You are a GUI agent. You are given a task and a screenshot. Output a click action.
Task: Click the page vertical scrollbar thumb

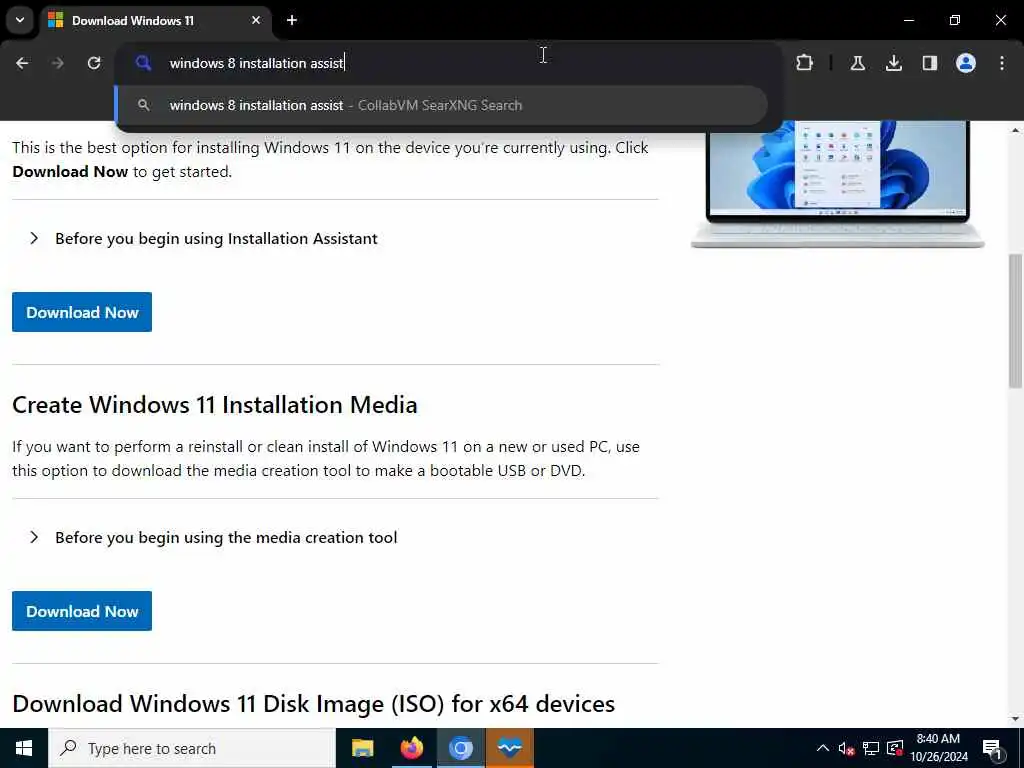click(x=1016, y=320)
